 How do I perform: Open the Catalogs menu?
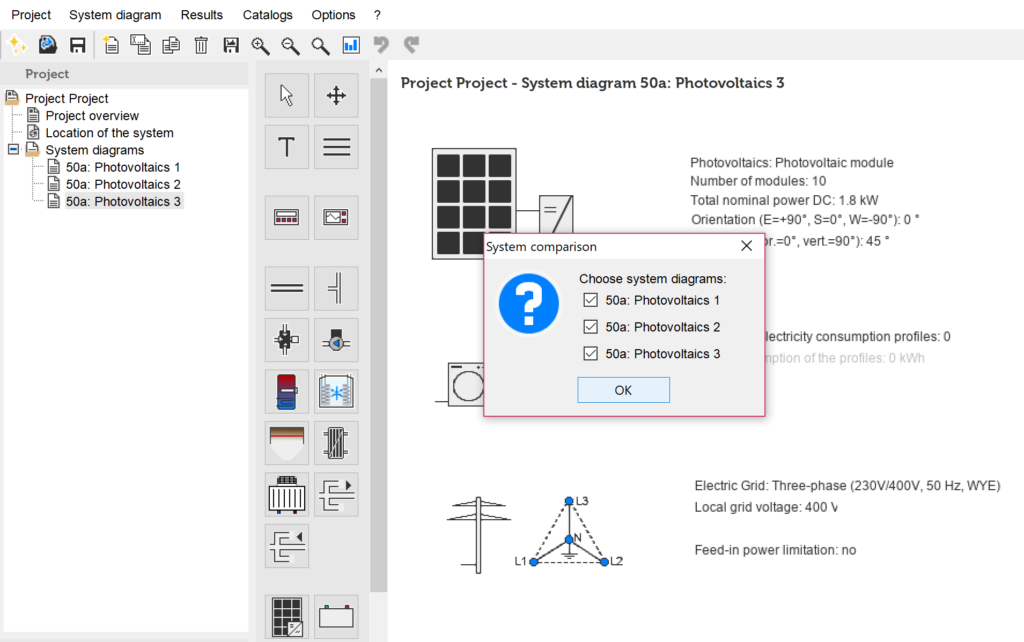pyautogui.click(x=268, y=15)
